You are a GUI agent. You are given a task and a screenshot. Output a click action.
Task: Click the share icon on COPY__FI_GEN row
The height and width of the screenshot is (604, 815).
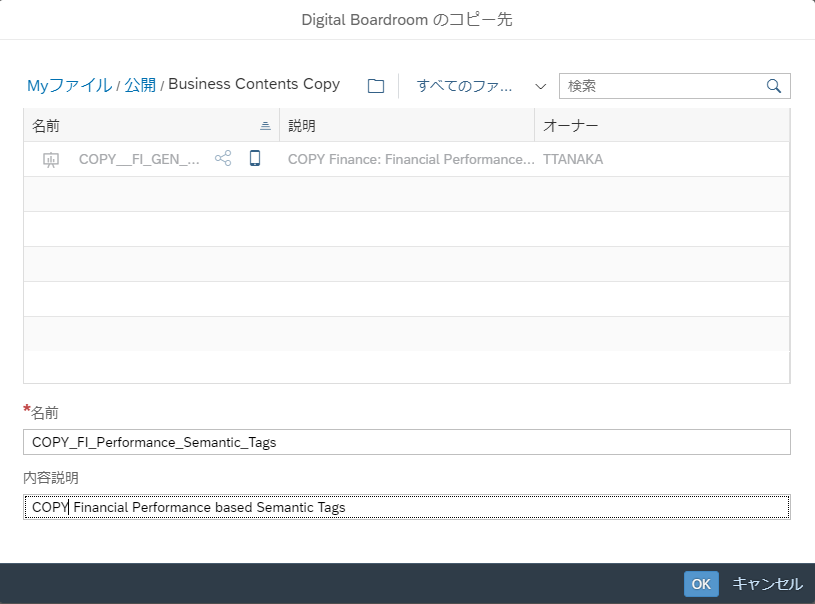click(223, 159)
